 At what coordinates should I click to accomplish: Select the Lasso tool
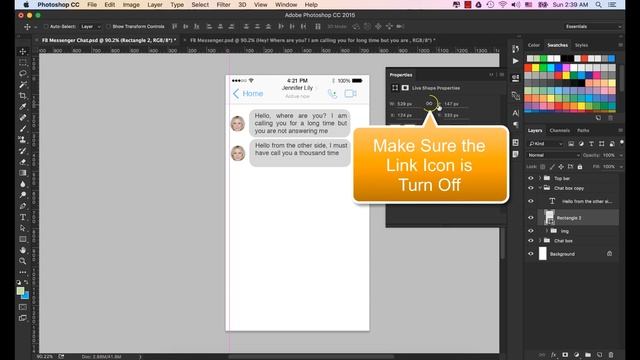[23, 73]
